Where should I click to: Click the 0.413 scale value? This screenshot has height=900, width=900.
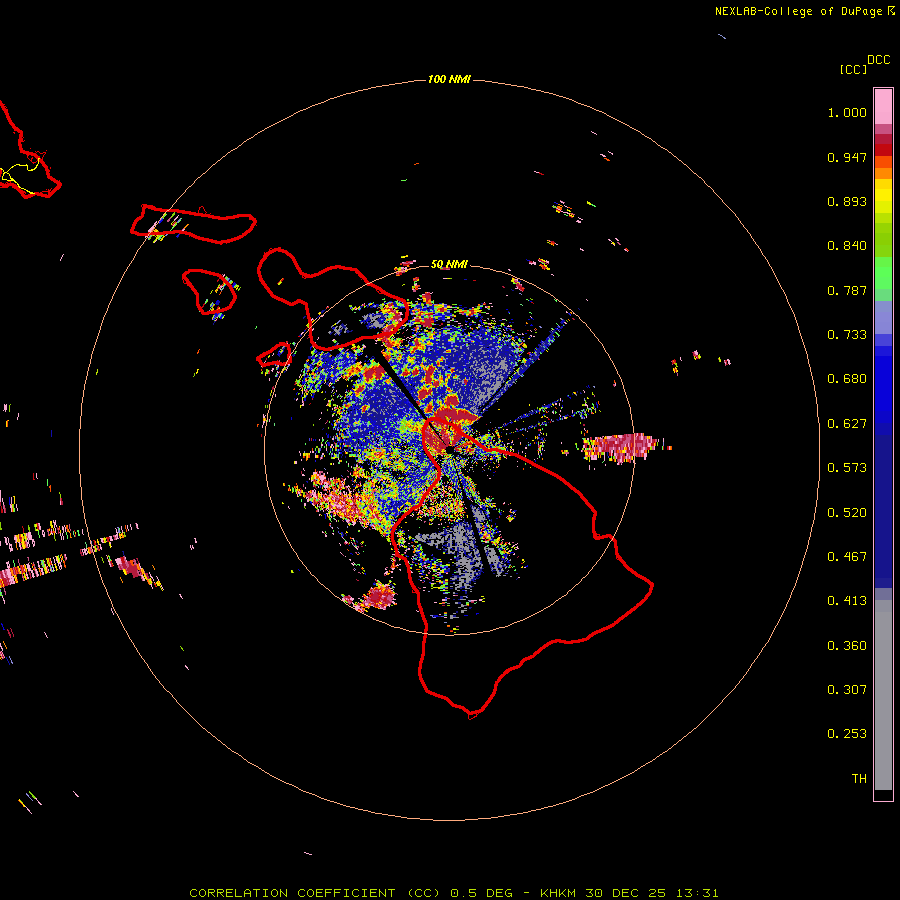click(x=847, y=601)
